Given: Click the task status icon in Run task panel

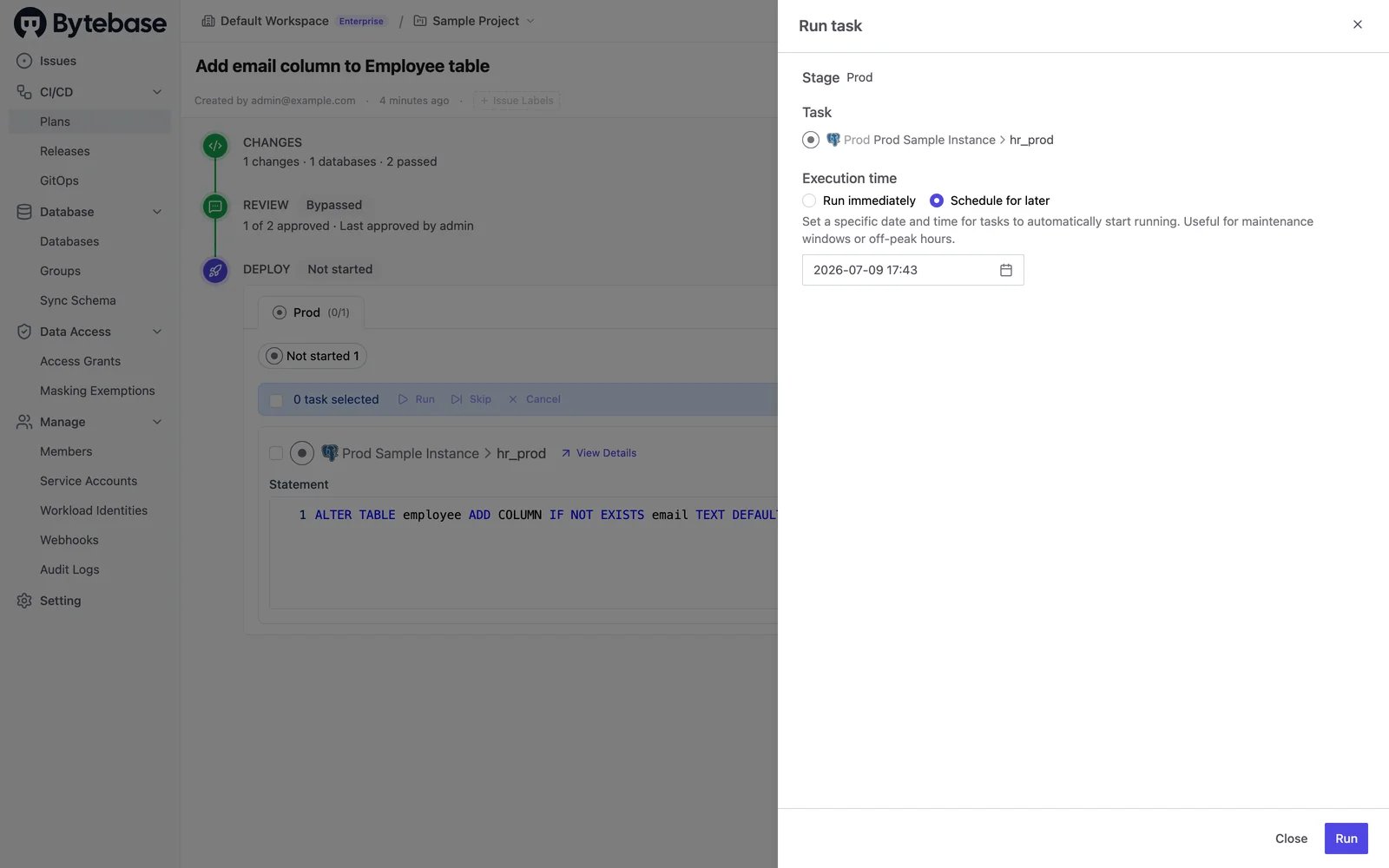Looking at the screenshot, I should (x=811, y=140).
